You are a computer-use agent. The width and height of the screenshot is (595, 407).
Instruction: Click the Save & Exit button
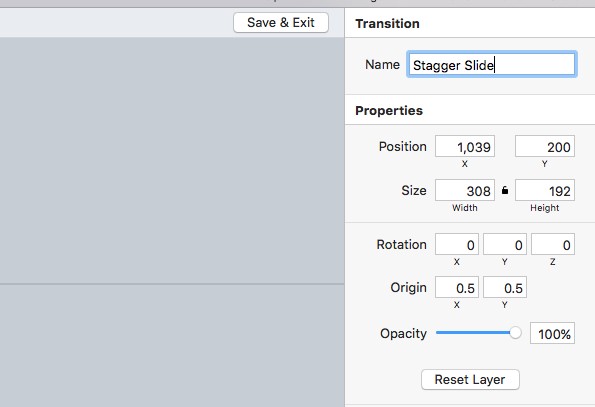(x=281, y=22)
